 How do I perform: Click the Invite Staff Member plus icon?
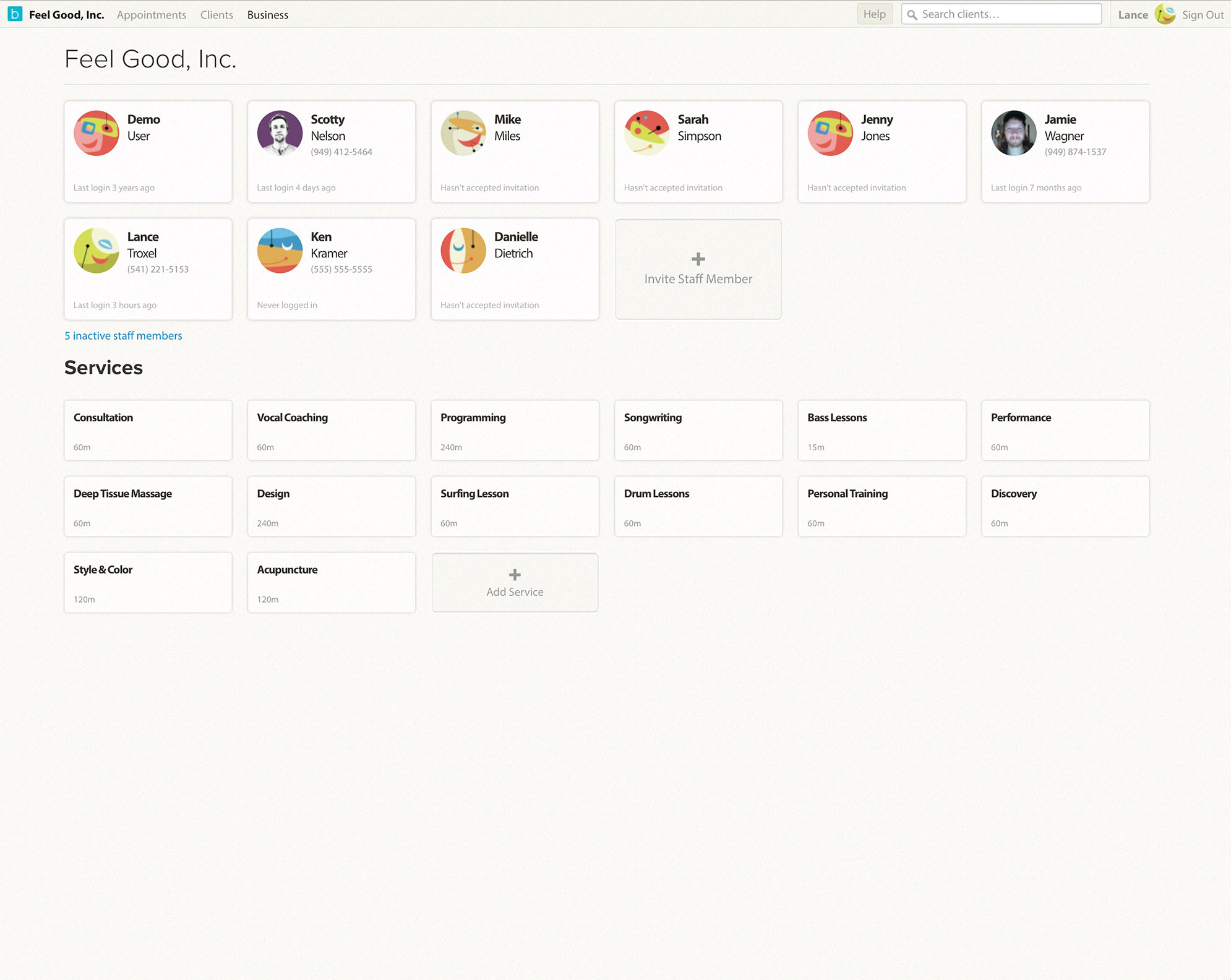[697, 259]
